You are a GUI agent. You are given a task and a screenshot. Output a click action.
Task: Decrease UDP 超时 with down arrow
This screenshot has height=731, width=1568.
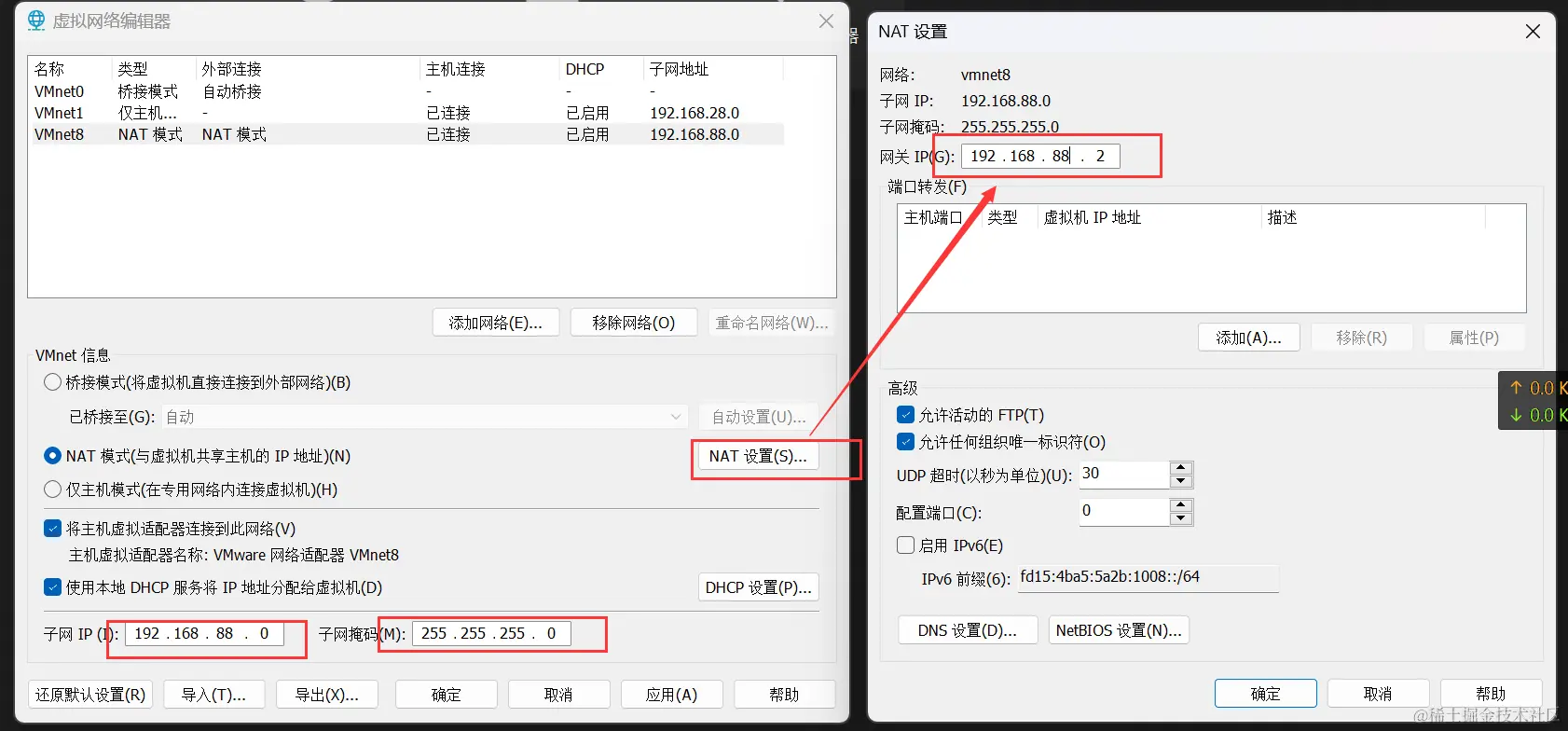point(1181,481)
